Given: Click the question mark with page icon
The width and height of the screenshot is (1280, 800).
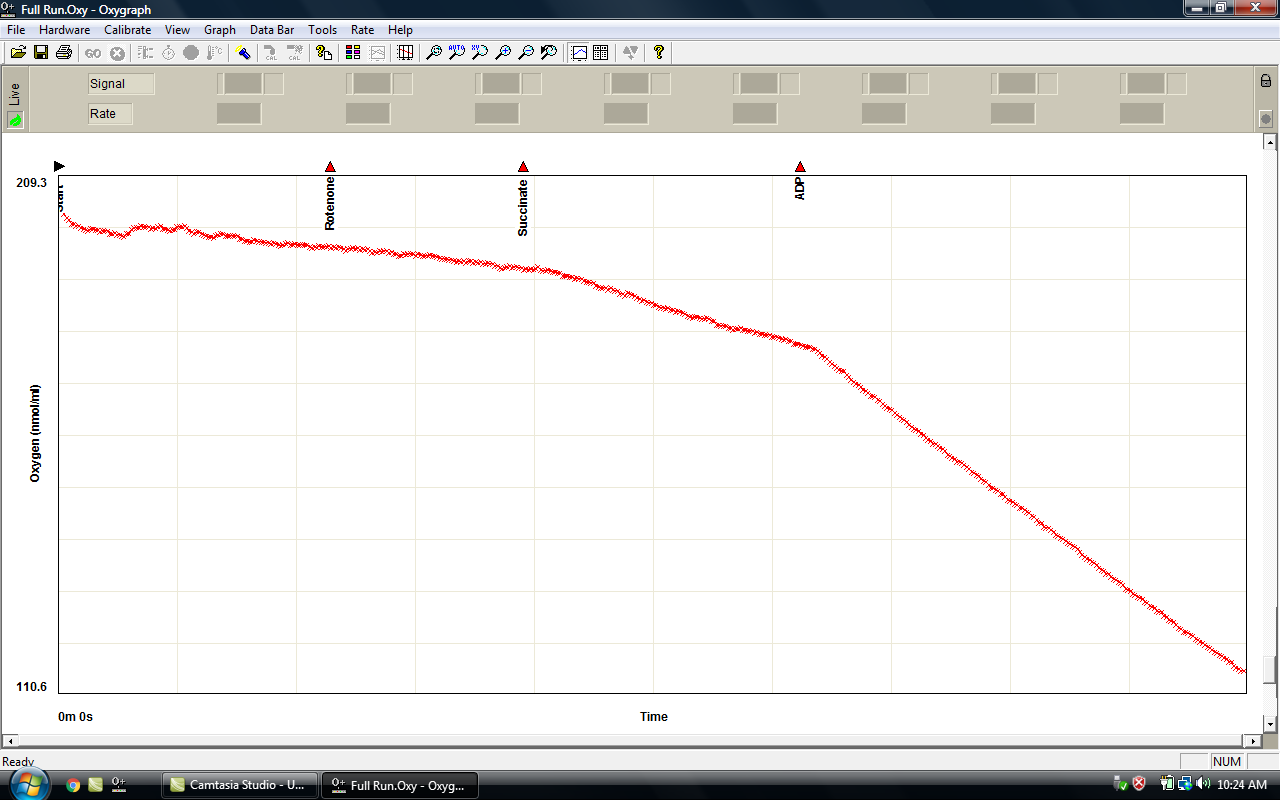Looking at the screenshot, I should coord(323,52).
